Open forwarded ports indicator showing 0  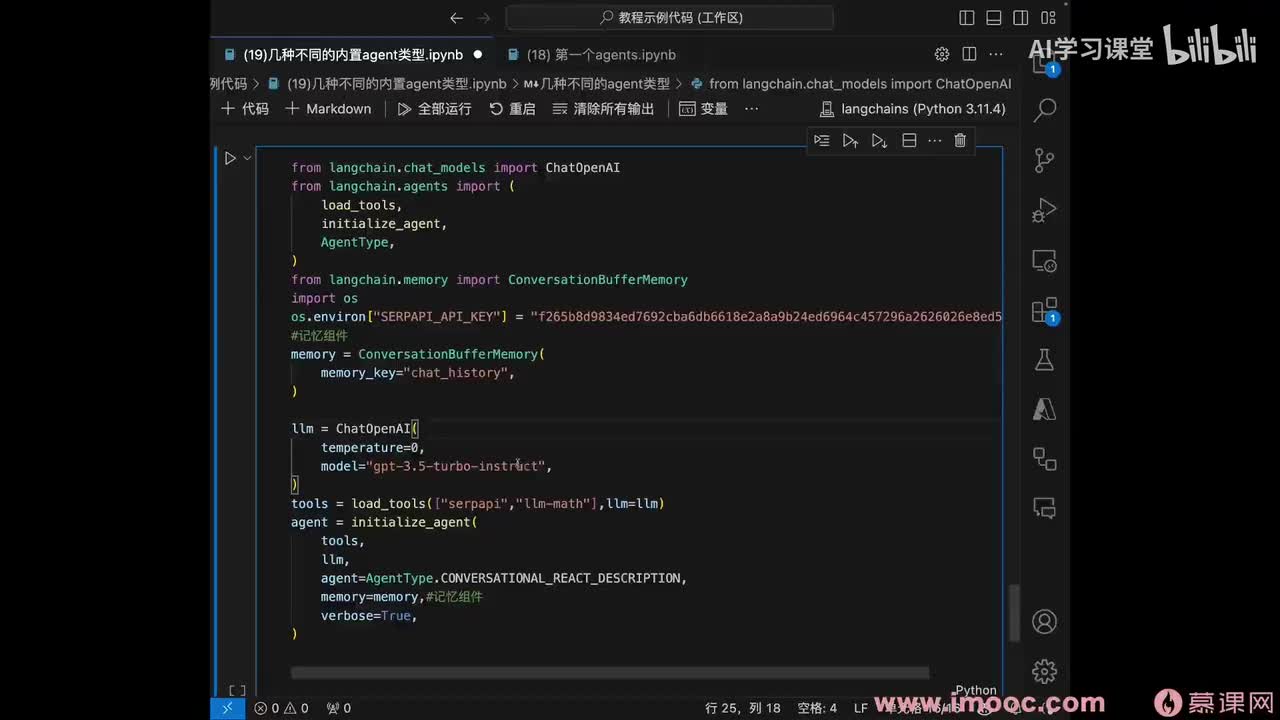(x=339, y=708)
